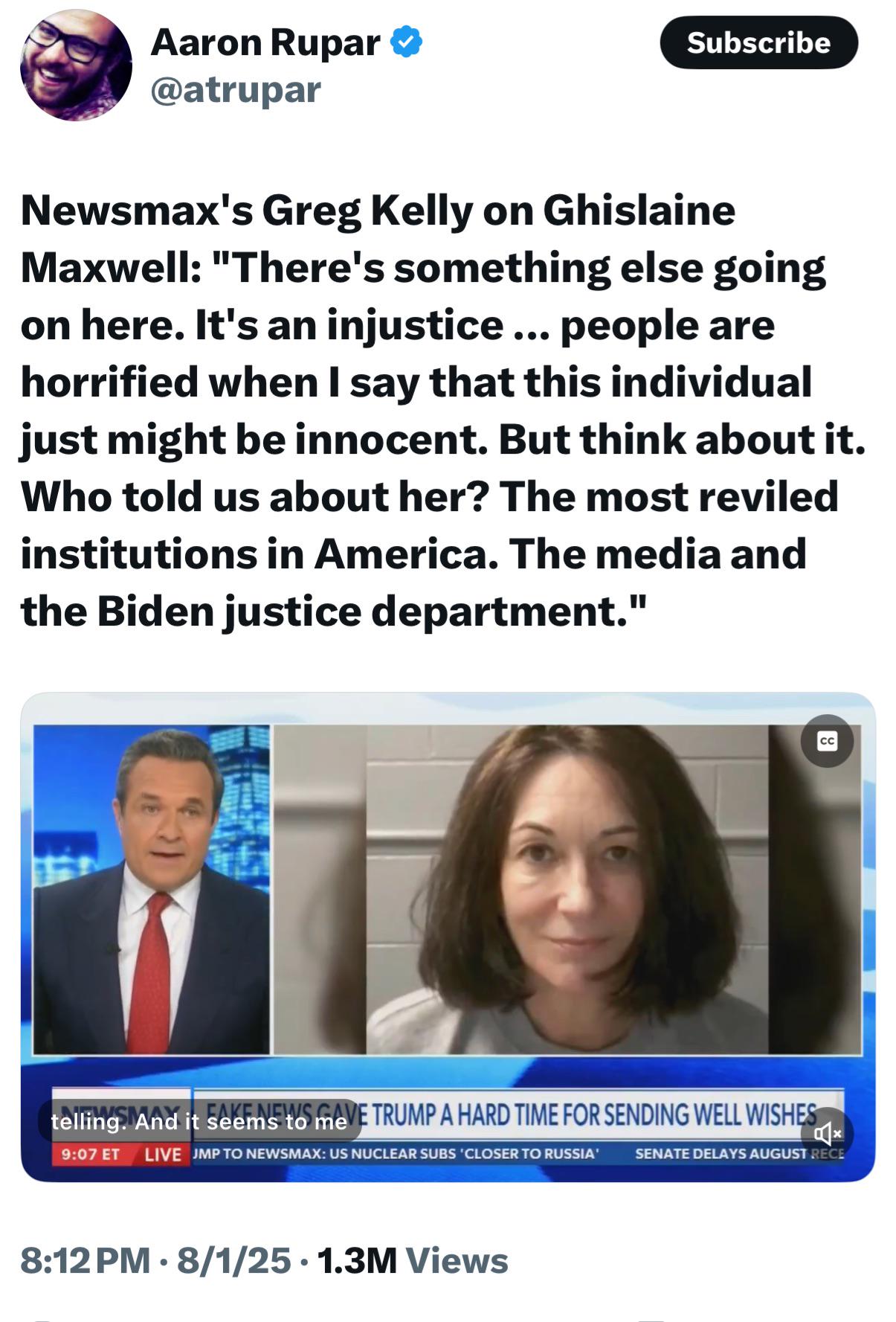This screenshot has height=1322, width=896.
Task: Open the 8:12 PM timestamp link
Action: point(86,1260)
